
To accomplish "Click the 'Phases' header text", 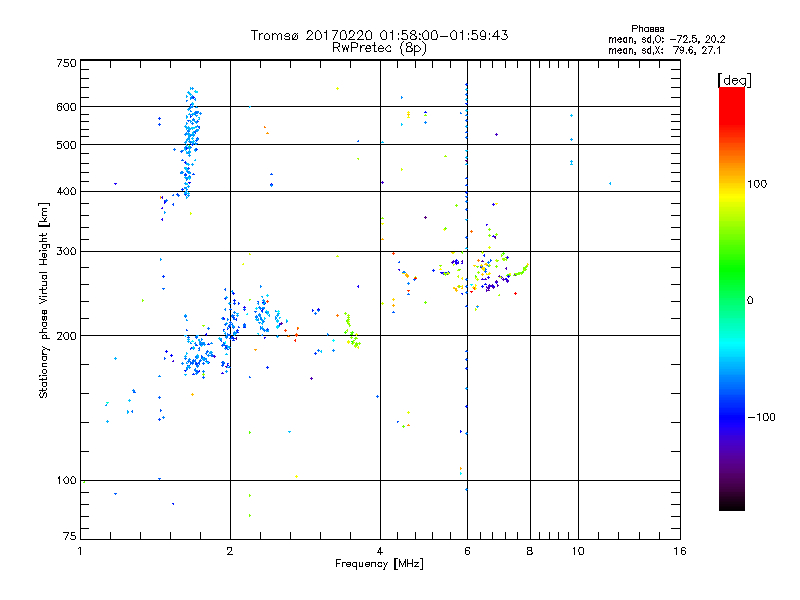I will (647, 29).
